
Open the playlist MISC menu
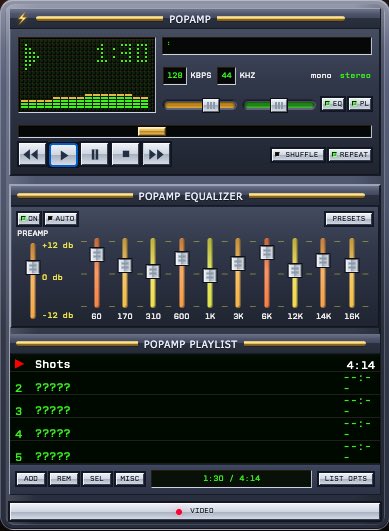pyautogui.click(x=130, y=479)
